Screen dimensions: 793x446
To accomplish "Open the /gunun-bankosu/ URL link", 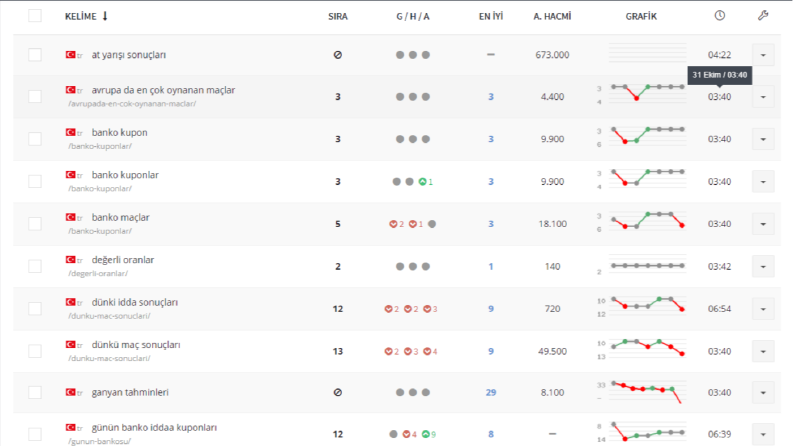I will 100,441.
